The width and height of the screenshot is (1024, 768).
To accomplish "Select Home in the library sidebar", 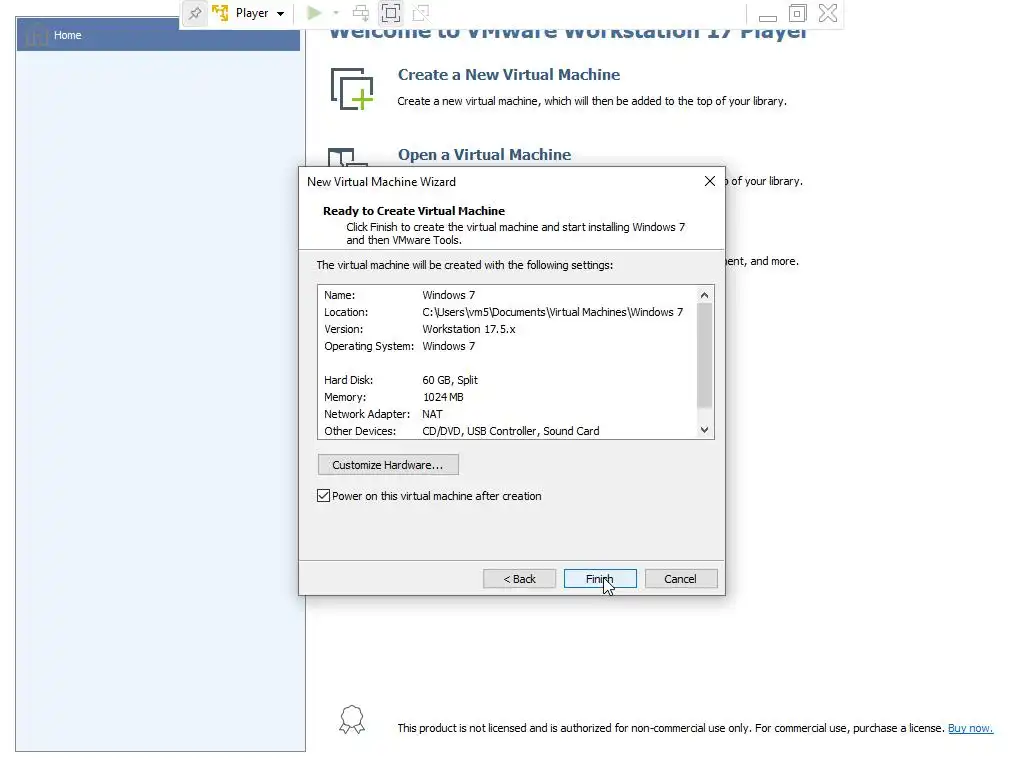I will point(158,35).
